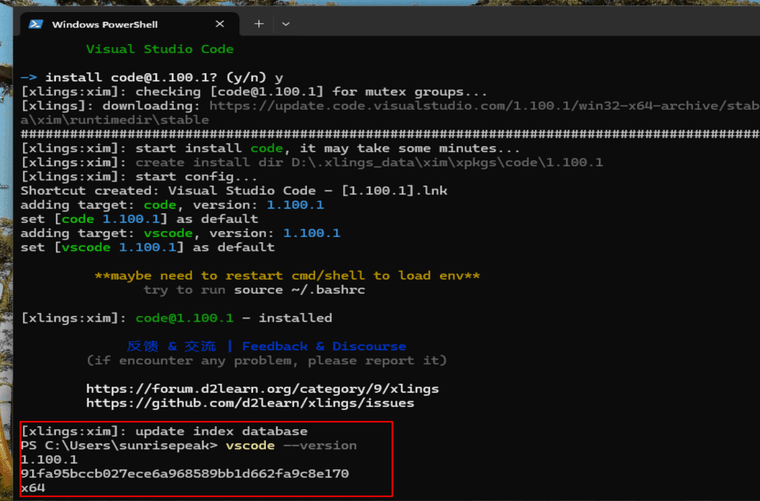760x501 pixels.
Task: Click the PowerShell icon in the tab
Action: point(36,24)
